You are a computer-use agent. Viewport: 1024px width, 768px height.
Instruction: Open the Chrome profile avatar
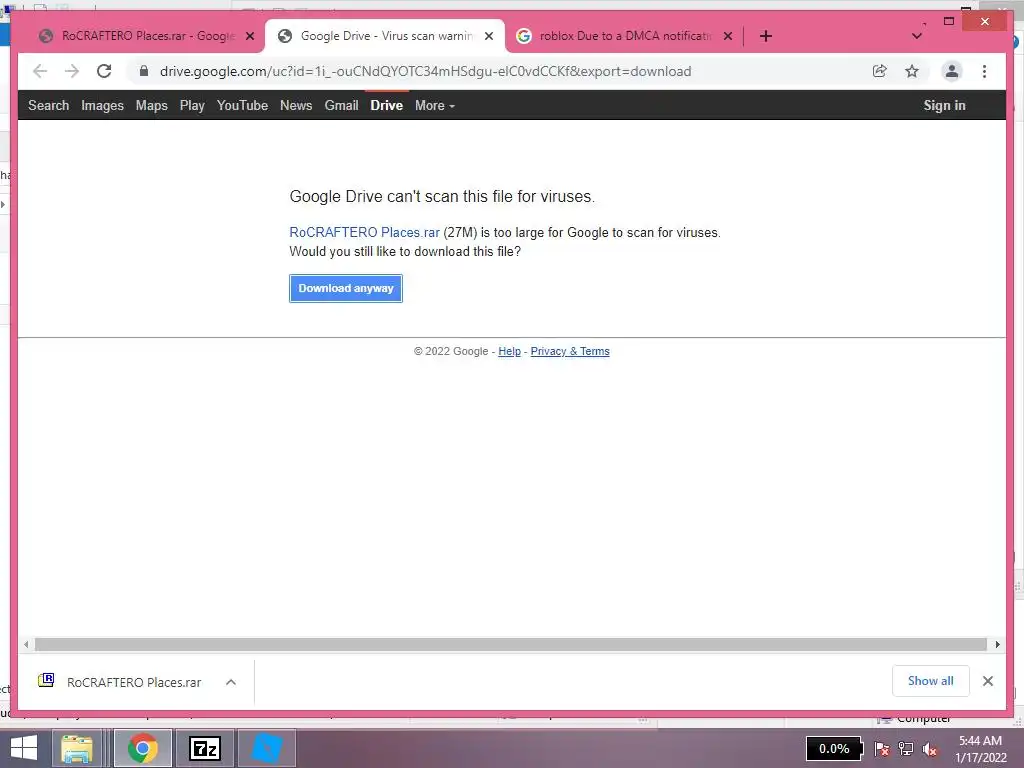[952, 71]
